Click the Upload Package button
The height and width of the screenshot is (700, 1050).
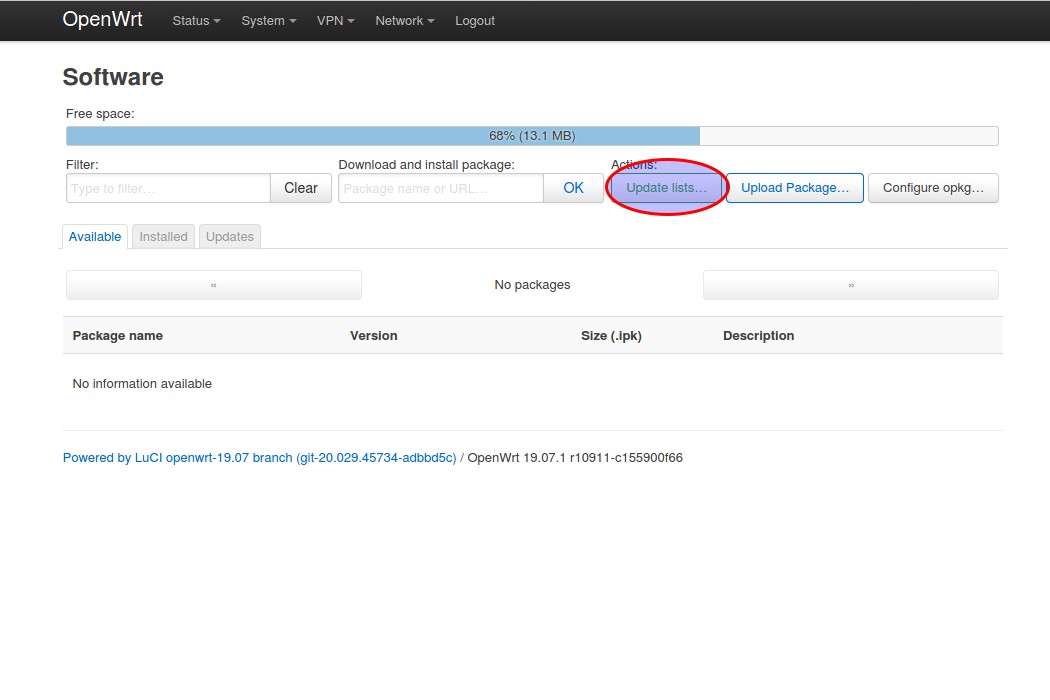[x=795, y=188]
